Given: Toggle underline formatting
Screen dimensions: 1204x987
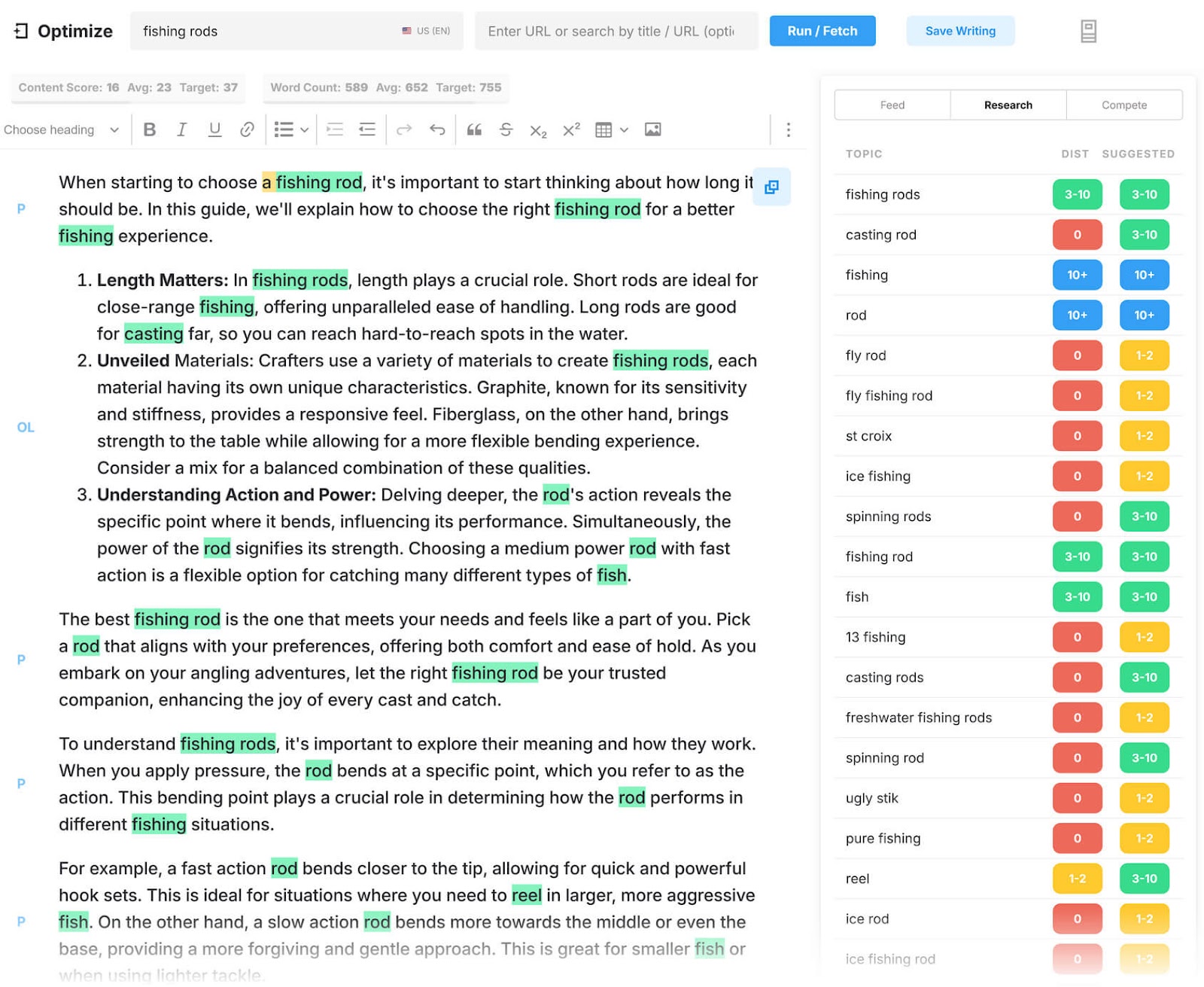Looking at the screenshot, I should coord(214,129).
